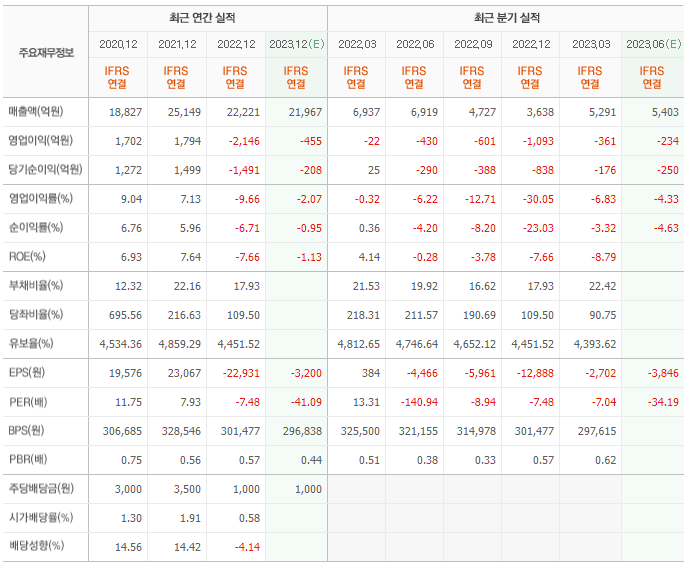Click the EPS value 23,067
Viewport: 691px width, 565px height.
pos(184,373)
